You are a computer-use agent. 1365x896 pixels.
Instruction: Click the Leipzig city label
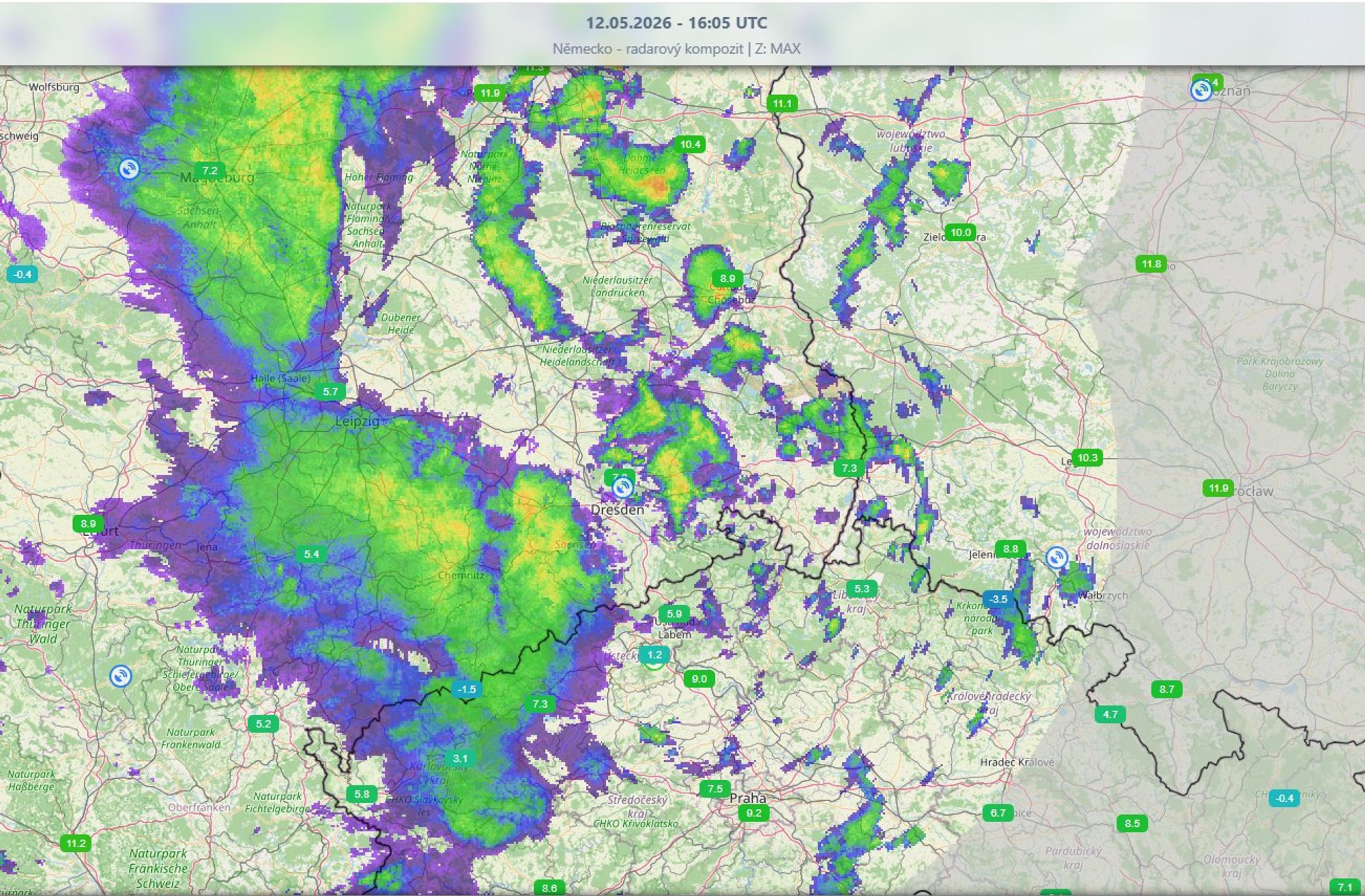coord(357,421)
